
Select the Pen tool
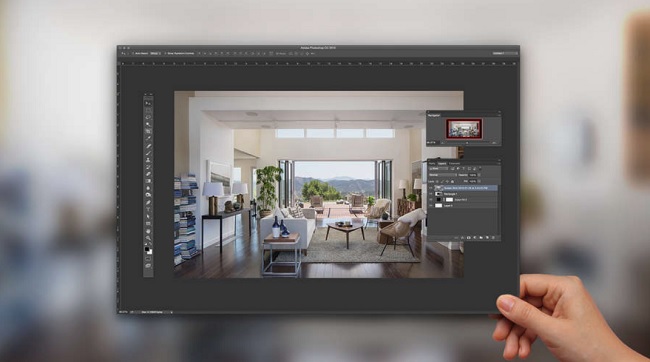tap(148, 203)
